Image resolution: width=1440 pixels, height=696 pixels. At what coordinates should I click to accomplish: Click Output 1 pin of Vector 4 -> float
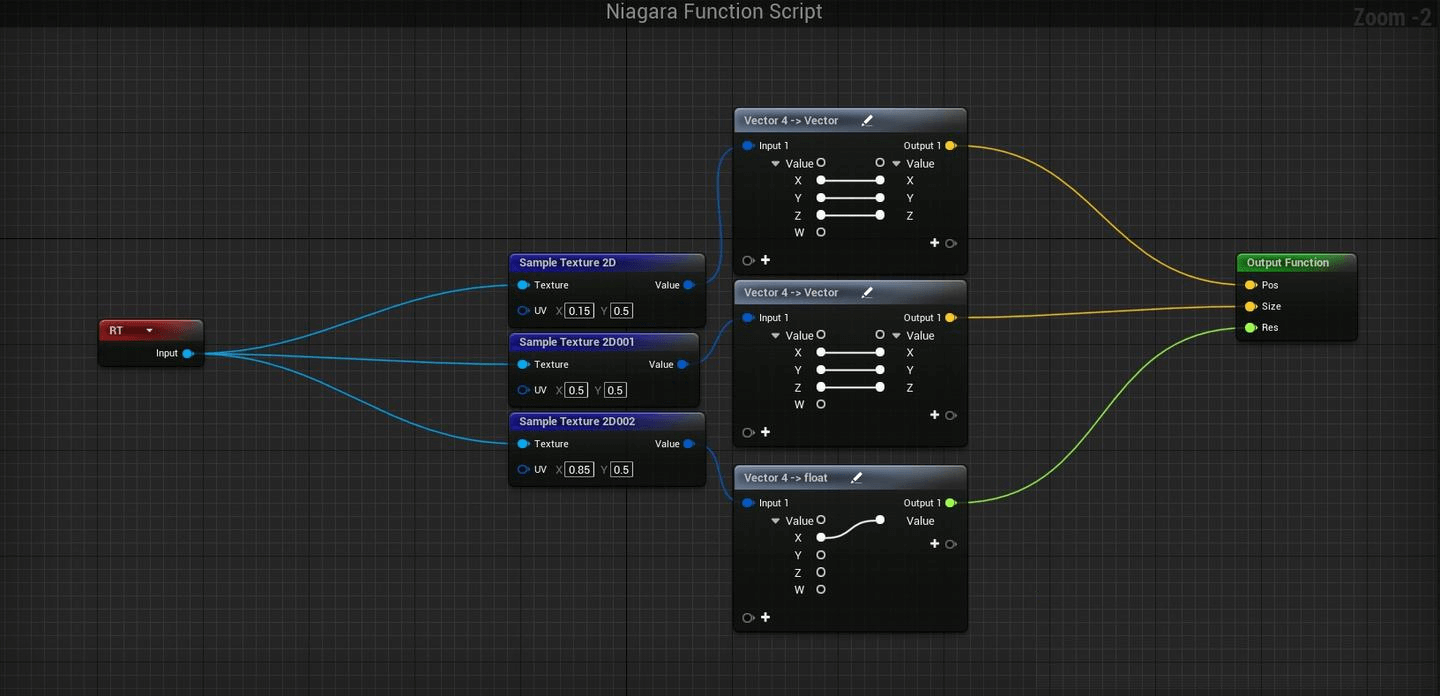coord(950,503)
